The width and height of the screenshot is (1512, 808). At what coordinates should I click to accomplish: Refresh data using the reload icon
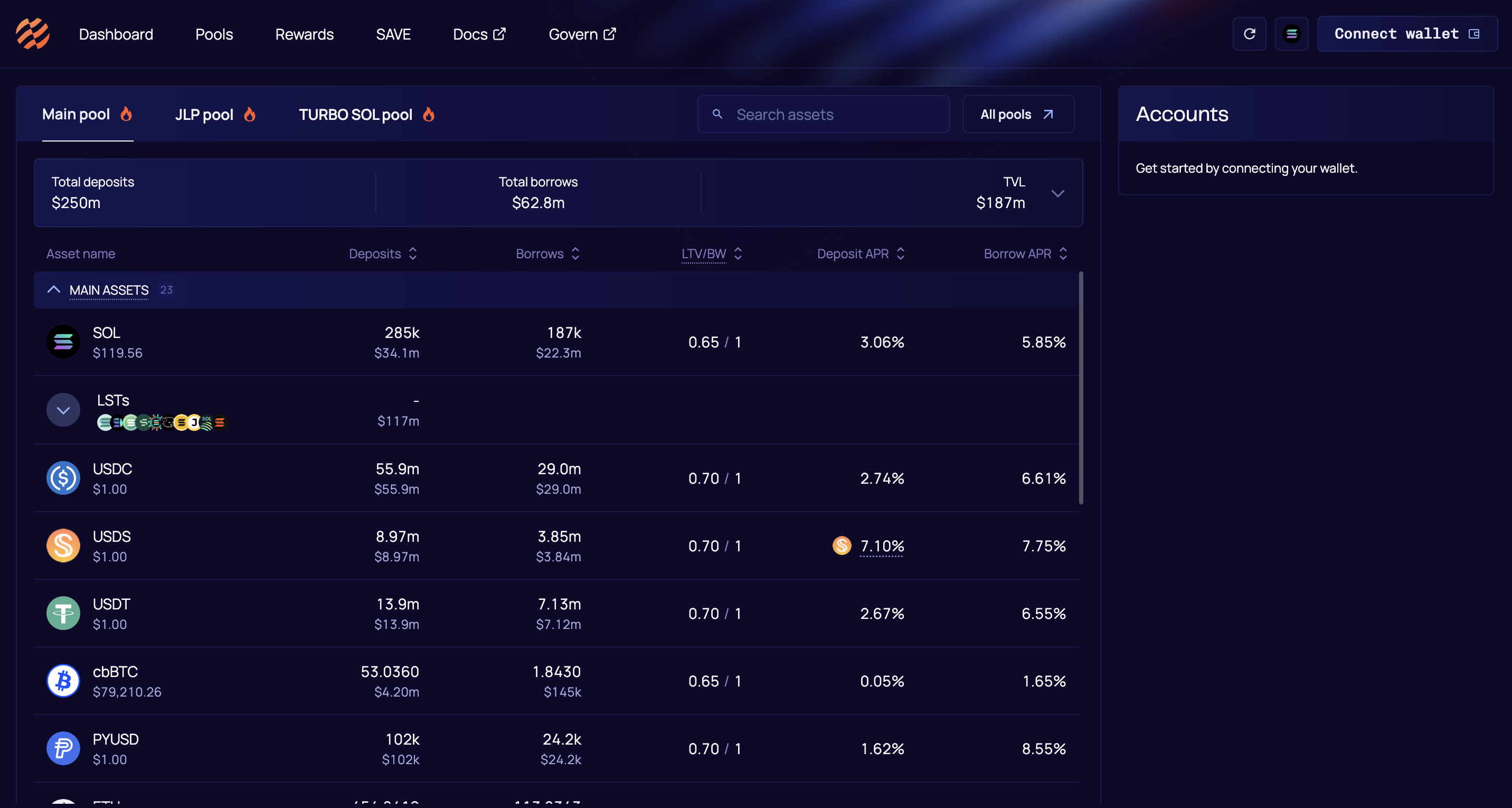(x=1249, y=33)
